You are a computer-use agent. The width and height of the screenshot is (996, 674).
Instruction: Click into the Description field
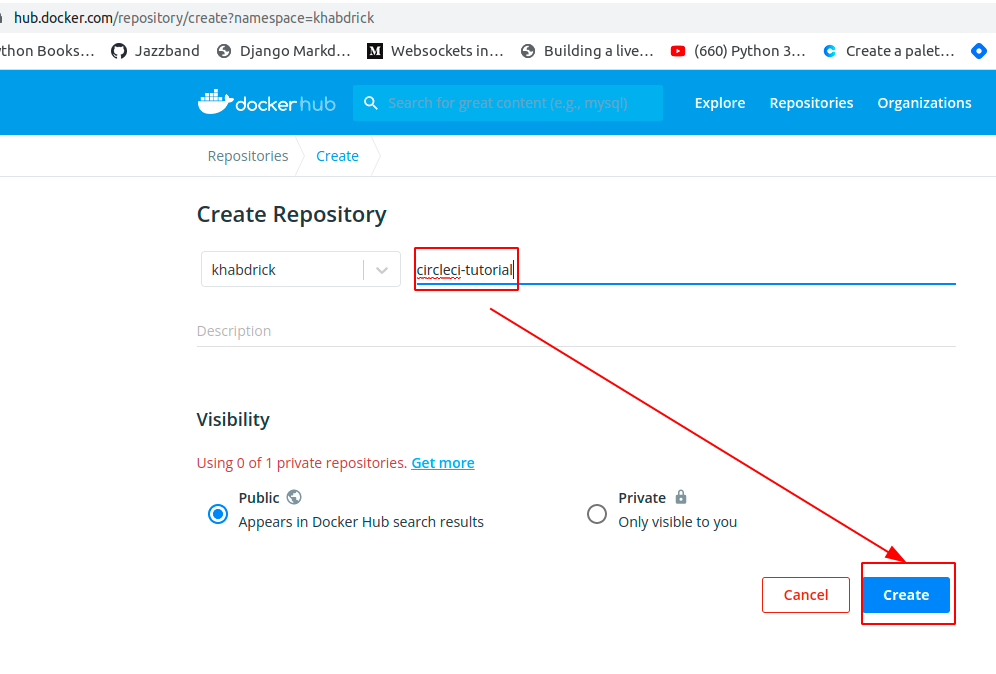coord(576,331)
